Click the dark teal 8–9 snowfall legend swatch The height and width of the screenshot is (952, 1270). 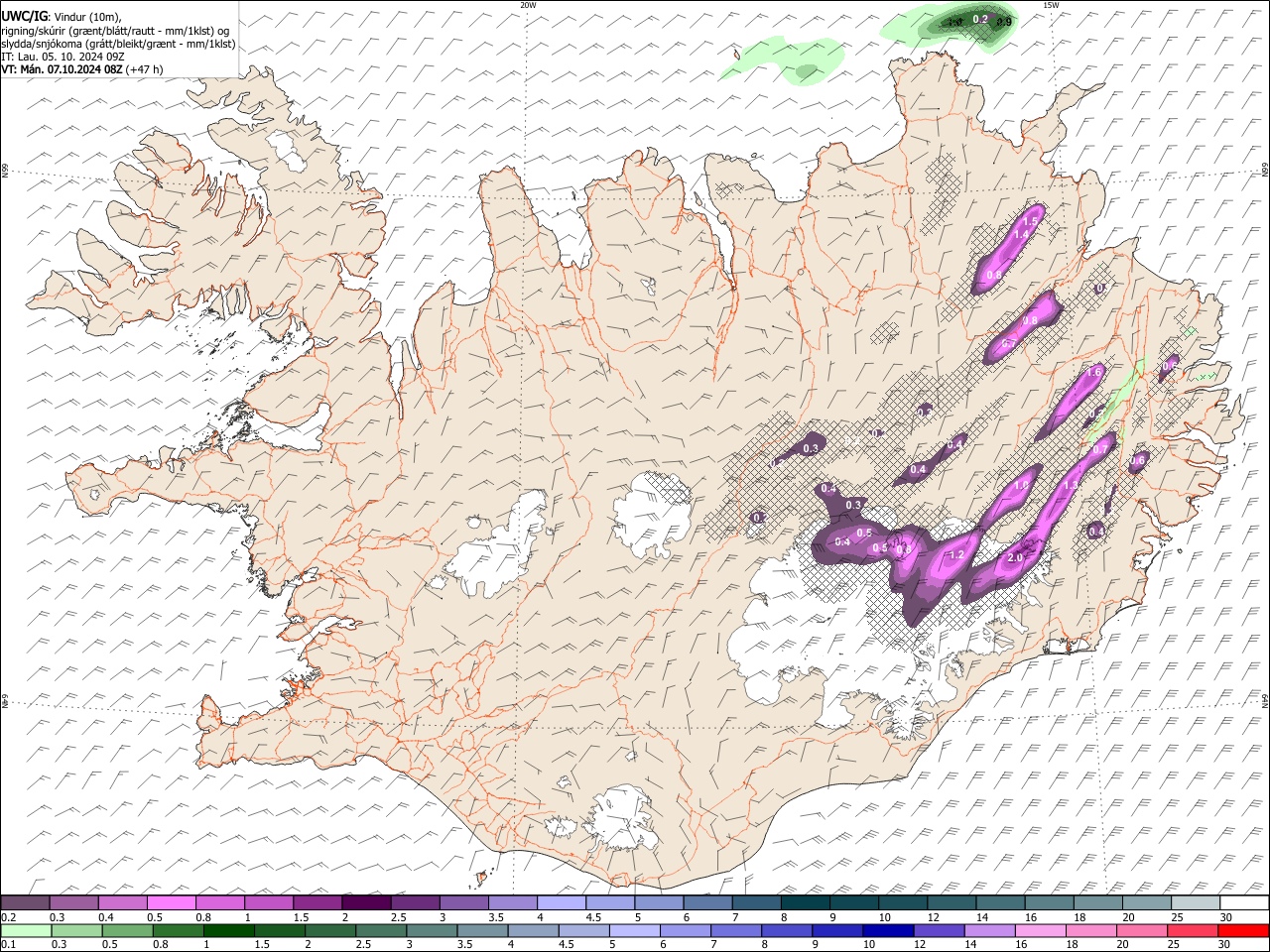[x=806, y=903]
